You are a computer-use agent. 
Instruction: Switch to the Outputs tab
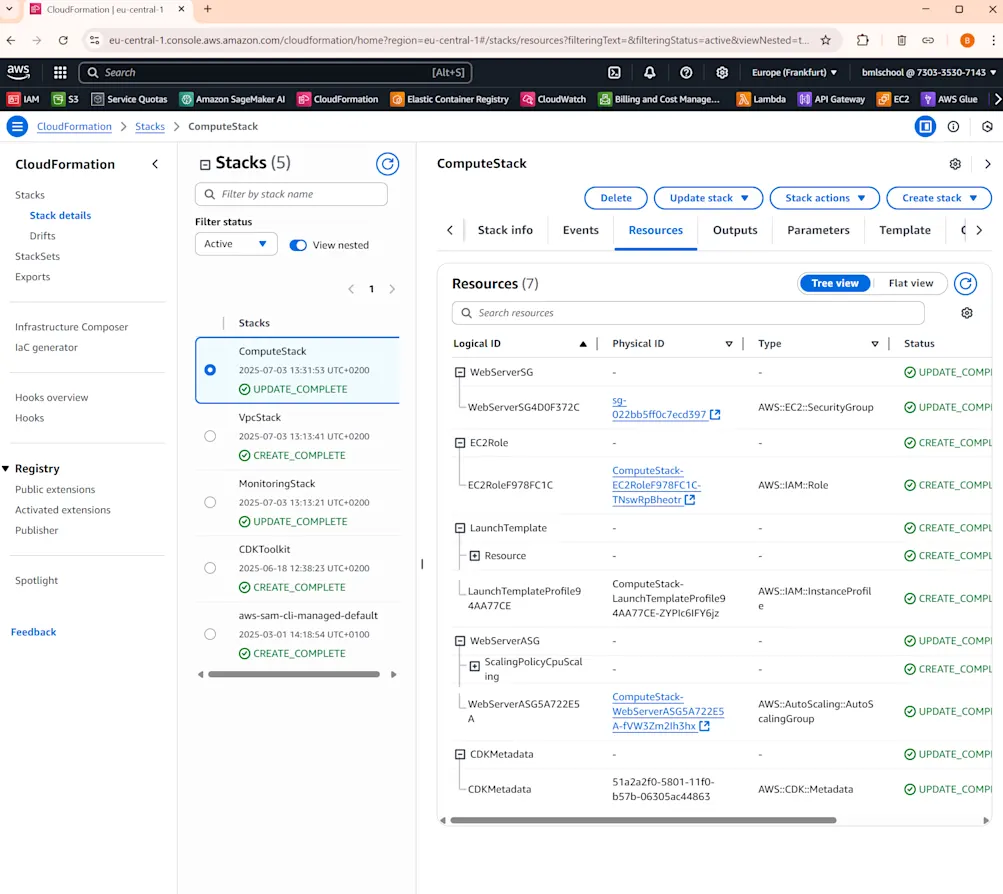coord(734,230)
